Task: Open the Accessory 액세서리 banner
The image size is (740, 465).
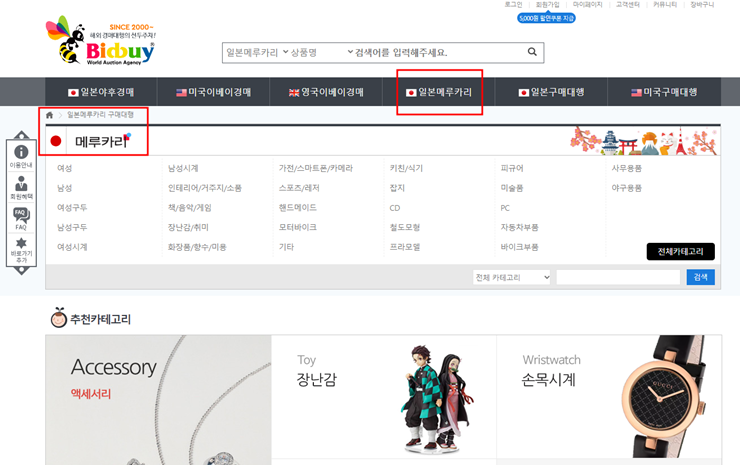Action: click(x=158, y=400)
